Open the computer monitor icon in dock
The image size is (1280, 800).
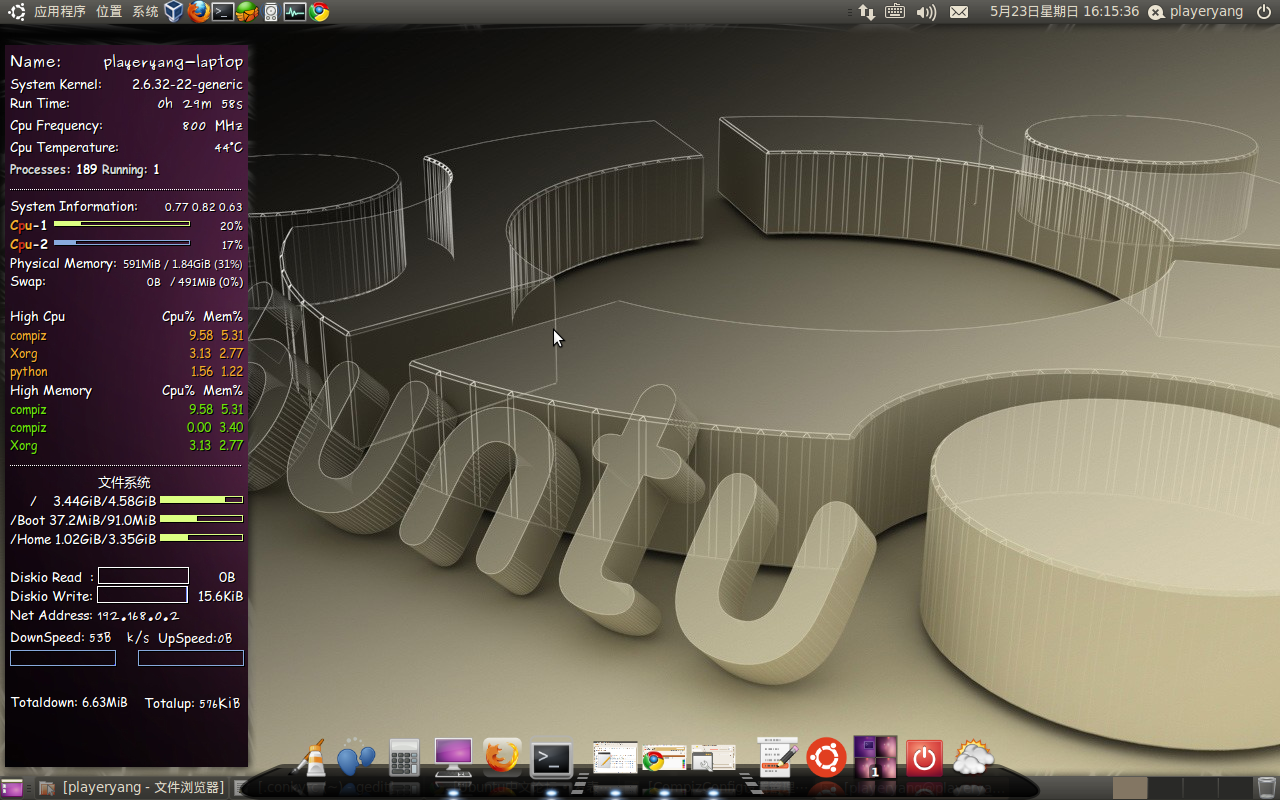click(x=453, y=757)
